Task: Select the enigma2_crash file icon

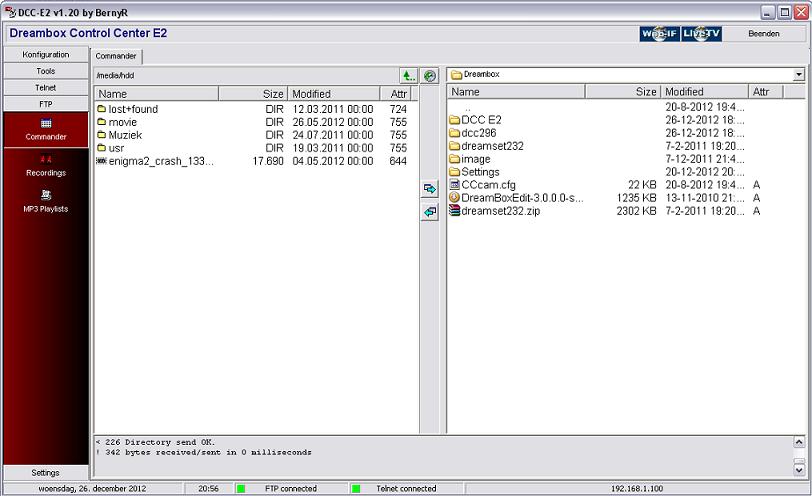Action: [x=102, y=161]
